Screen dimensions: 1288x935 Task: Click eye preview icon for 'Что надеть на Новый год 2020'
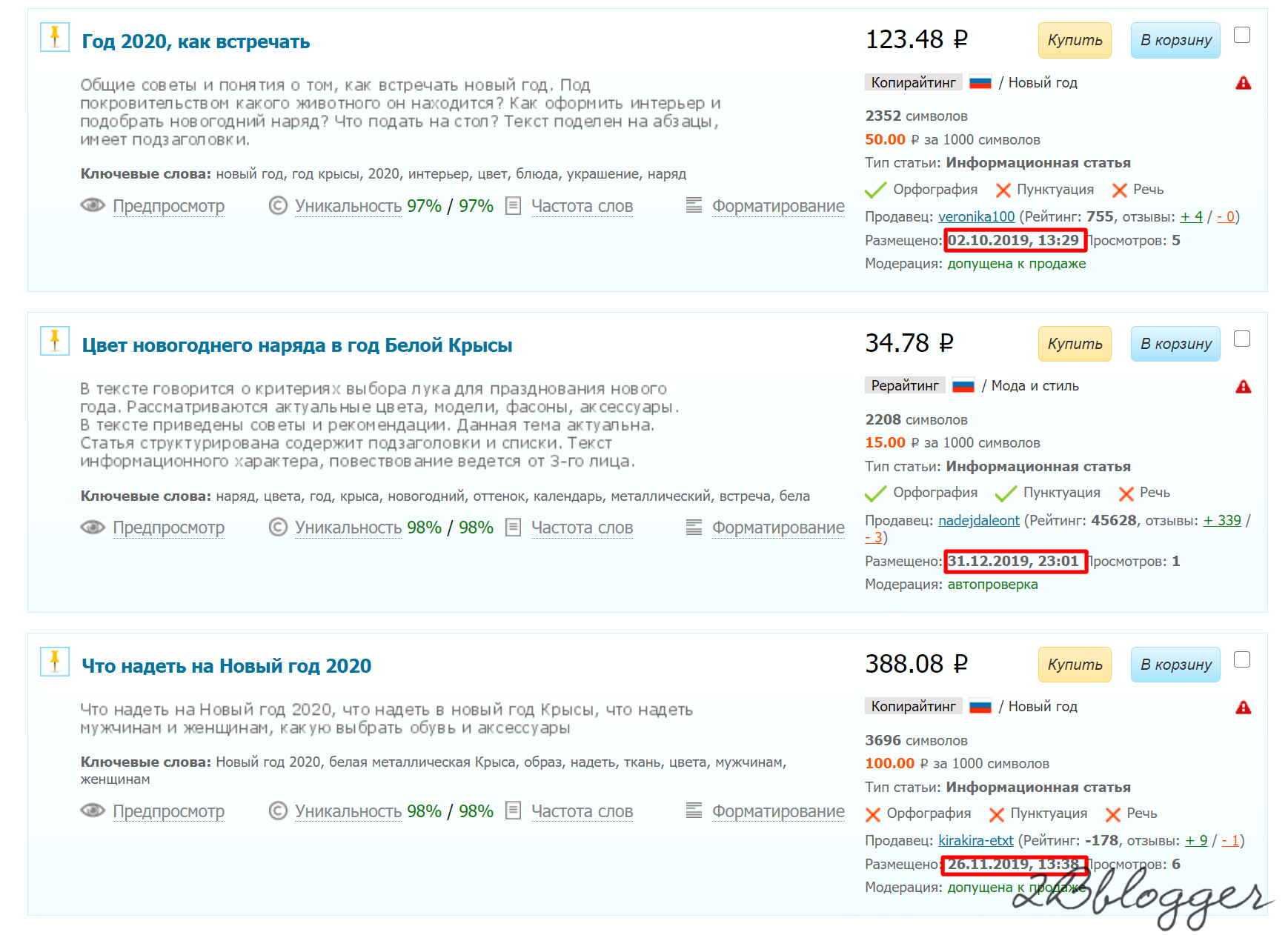click(93, 811)
